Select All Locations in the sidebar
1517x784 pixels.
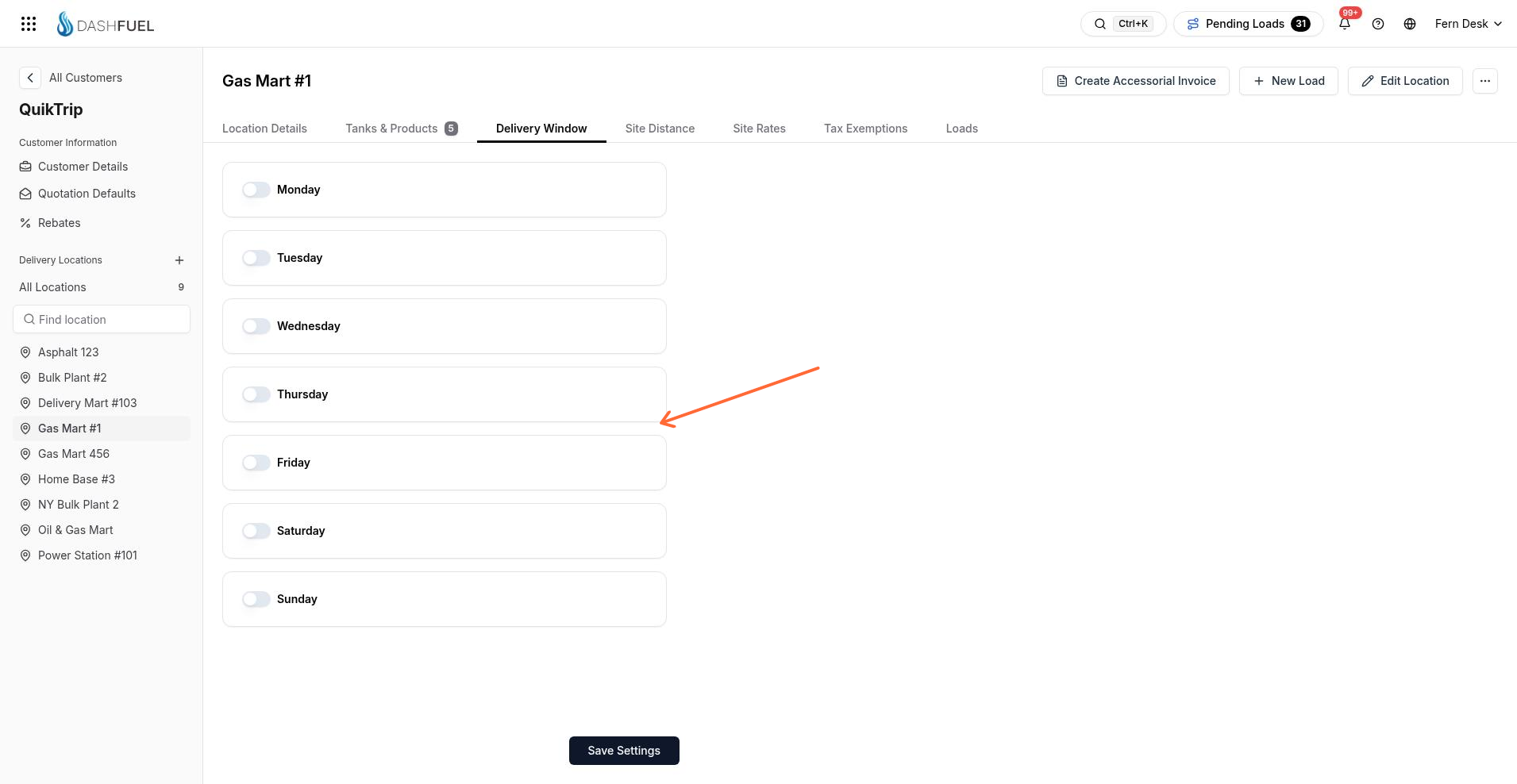[x=102, y=287]
